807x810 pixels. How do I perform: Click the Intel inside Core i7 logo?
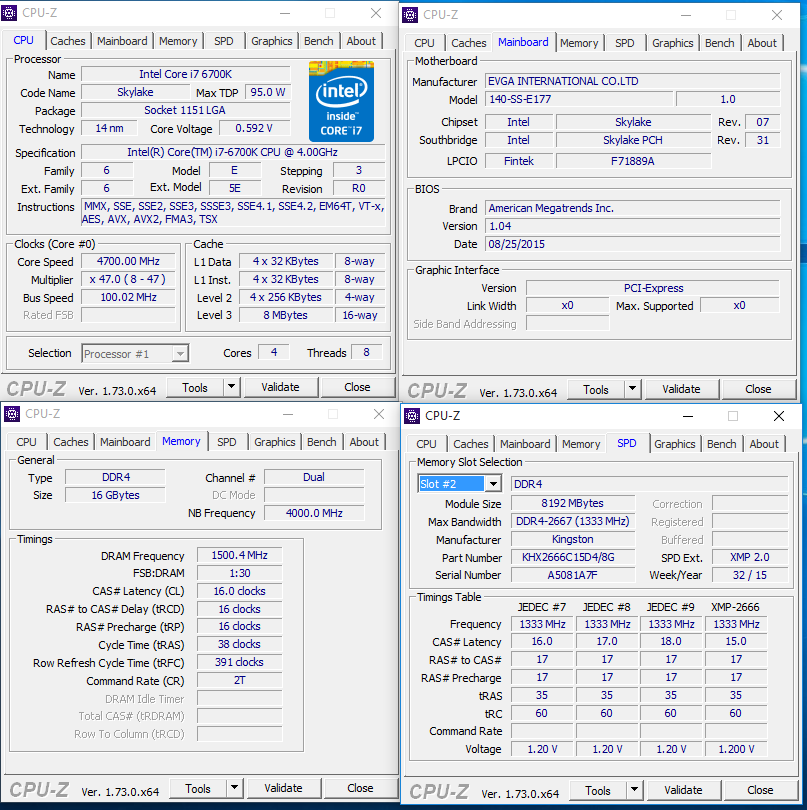[342, 101]
